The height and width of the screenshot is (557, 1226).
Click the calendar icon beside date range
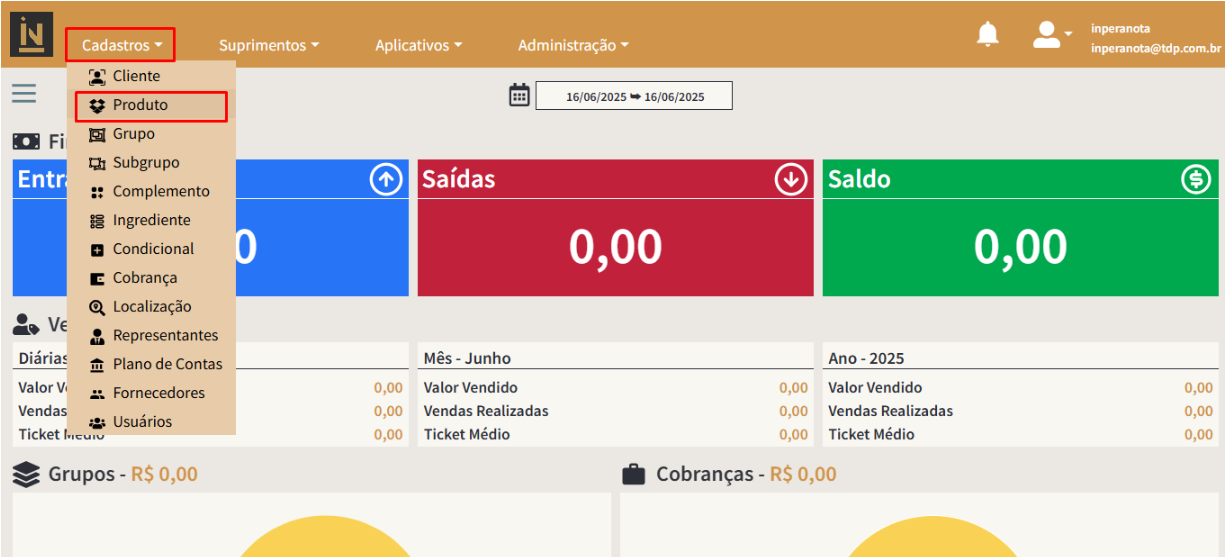pos(519,95)
